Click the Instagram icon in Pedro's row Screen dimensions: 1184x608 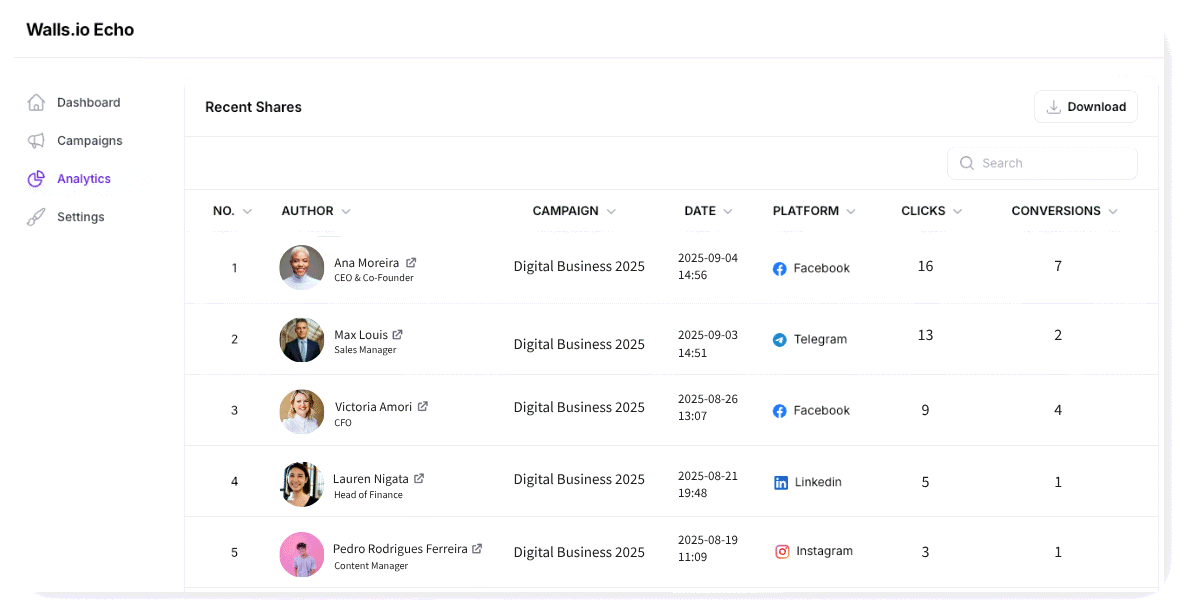[x=782, y=552]
